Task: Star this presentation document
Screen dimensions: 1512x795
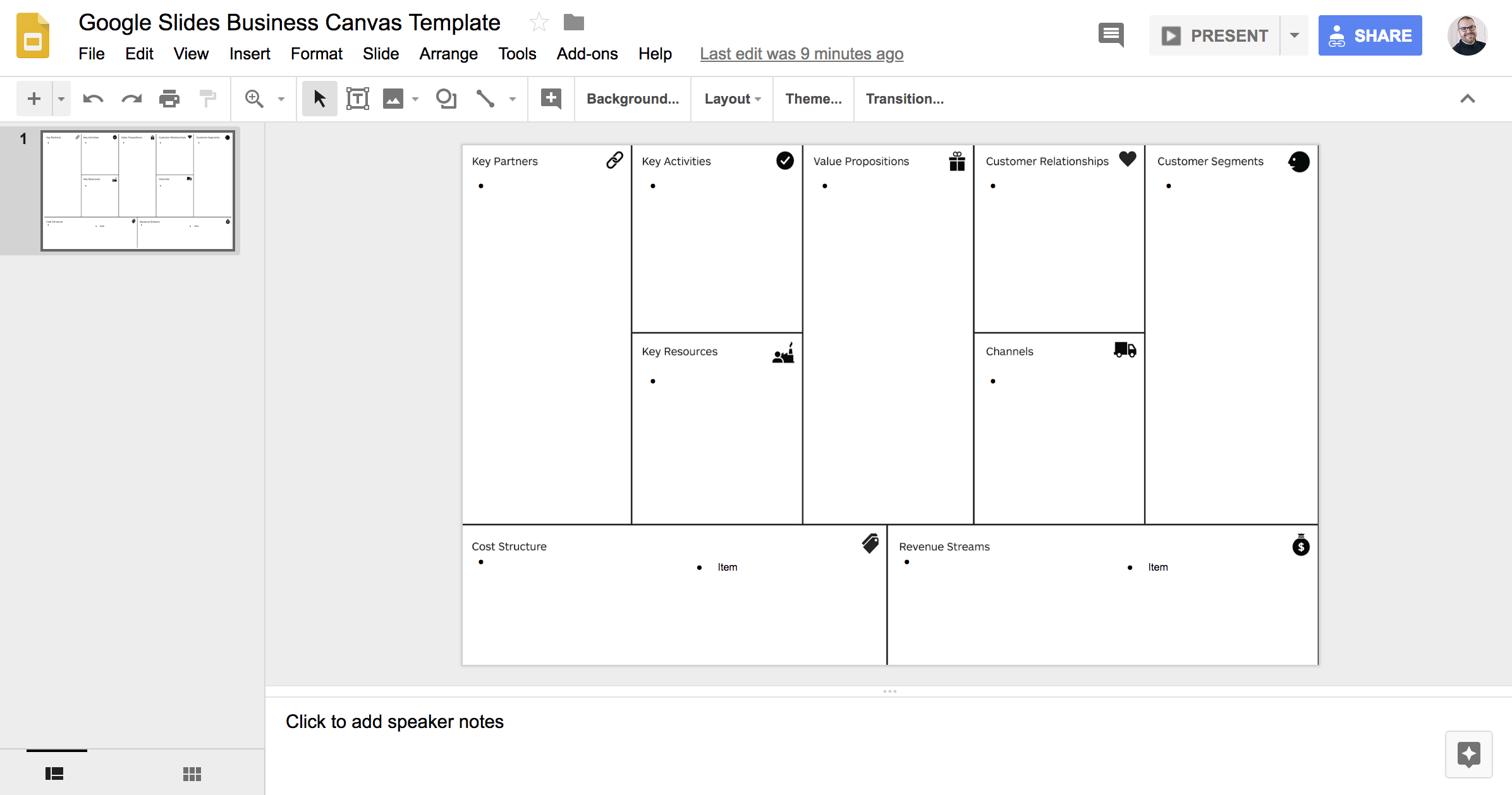Action: point(539,23)
